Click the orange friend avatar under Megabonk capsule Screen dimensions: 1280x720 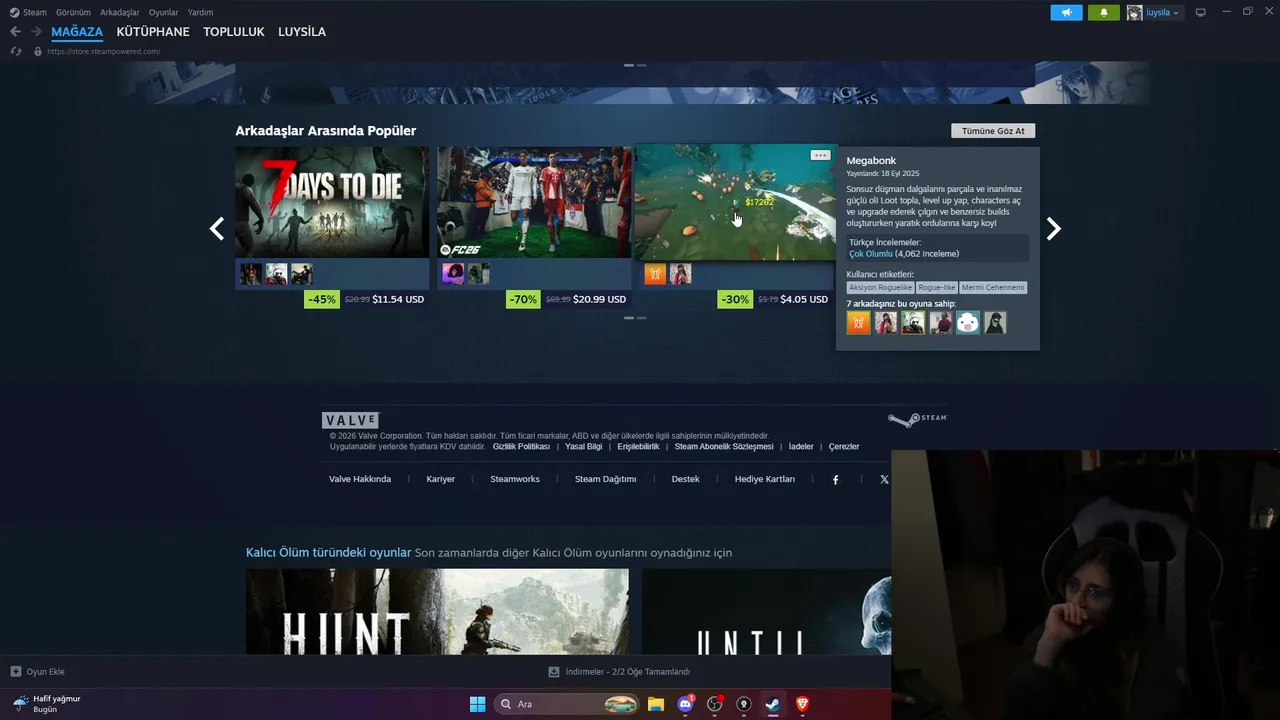(655, 274)
